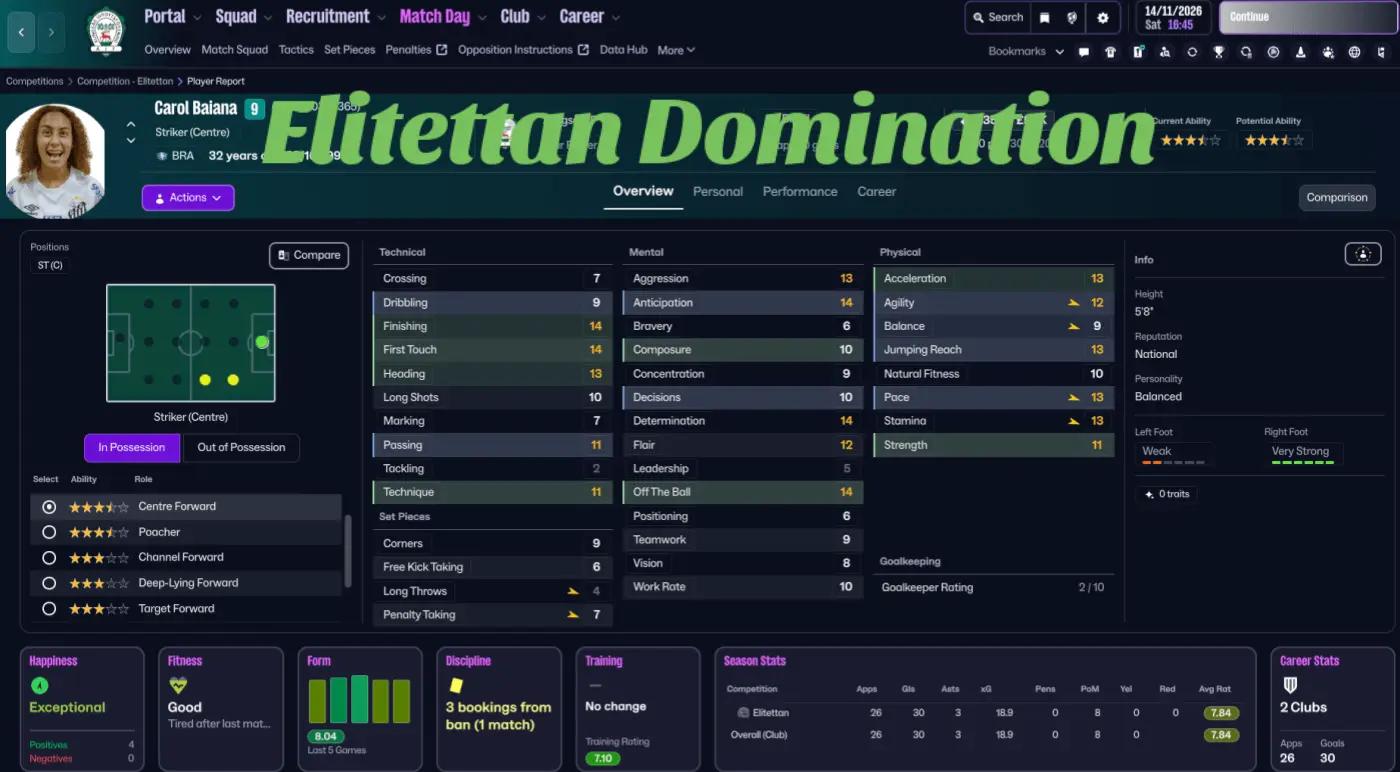Viewport: 1400px width, 772px height.
Task: Select the Target Forward role radio
Action: point(48,608)
